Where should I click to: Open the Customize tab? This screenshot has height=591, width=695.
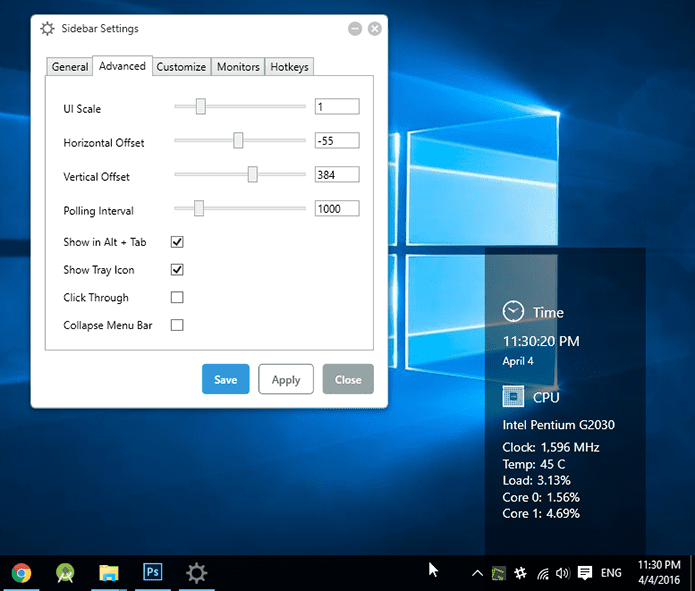pyautogui.click(x=181, y=67)
